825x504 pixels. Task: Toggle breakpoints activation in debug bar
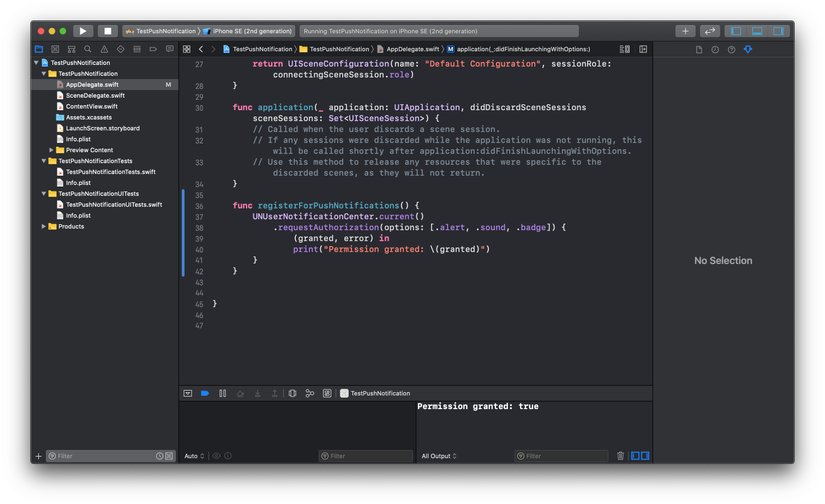205,394
